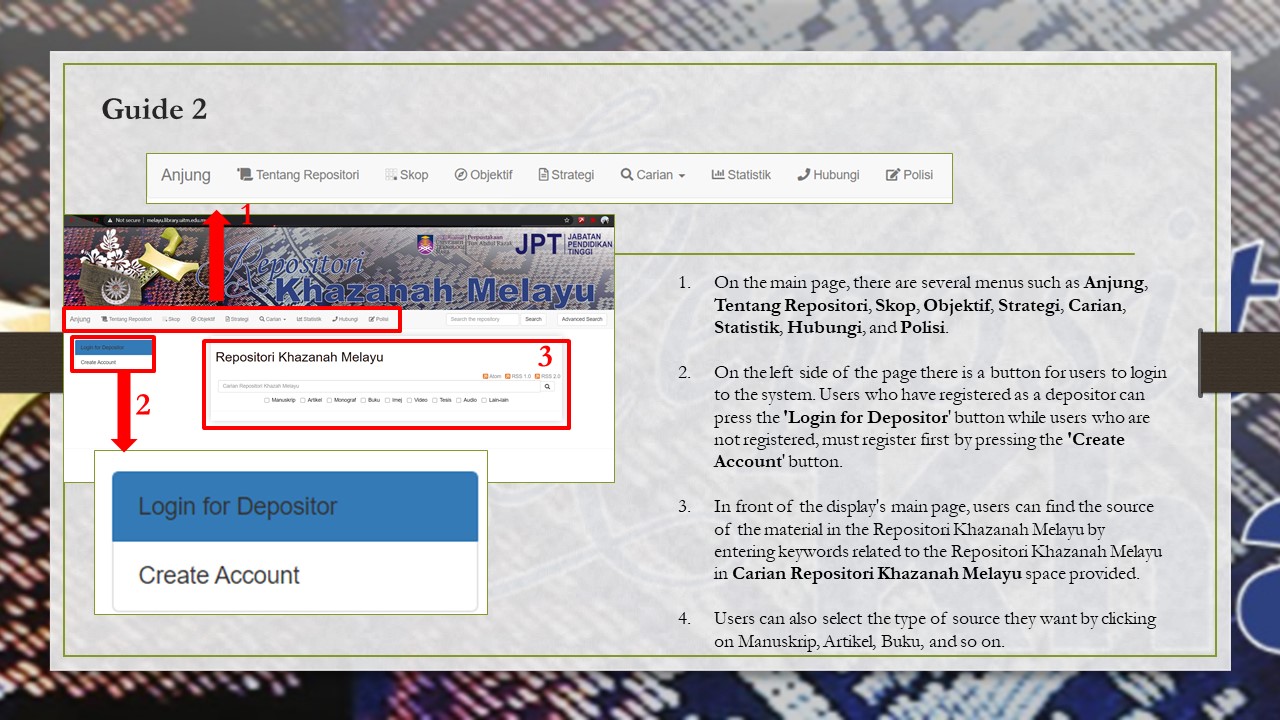This screenshot has height=720, width=1280.
Task: Click inside the Search the repository field
Action: [x=483, y=319]
